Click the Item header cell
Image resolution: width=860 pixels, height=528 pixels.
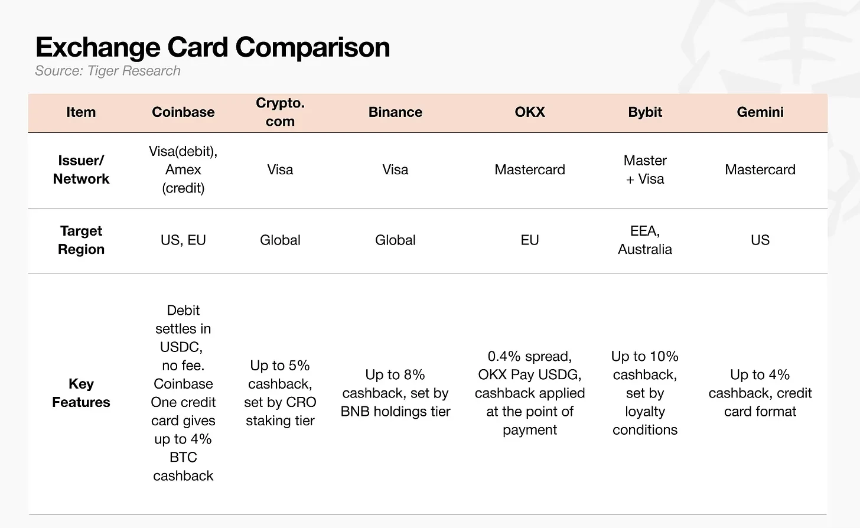coord(81,112)
